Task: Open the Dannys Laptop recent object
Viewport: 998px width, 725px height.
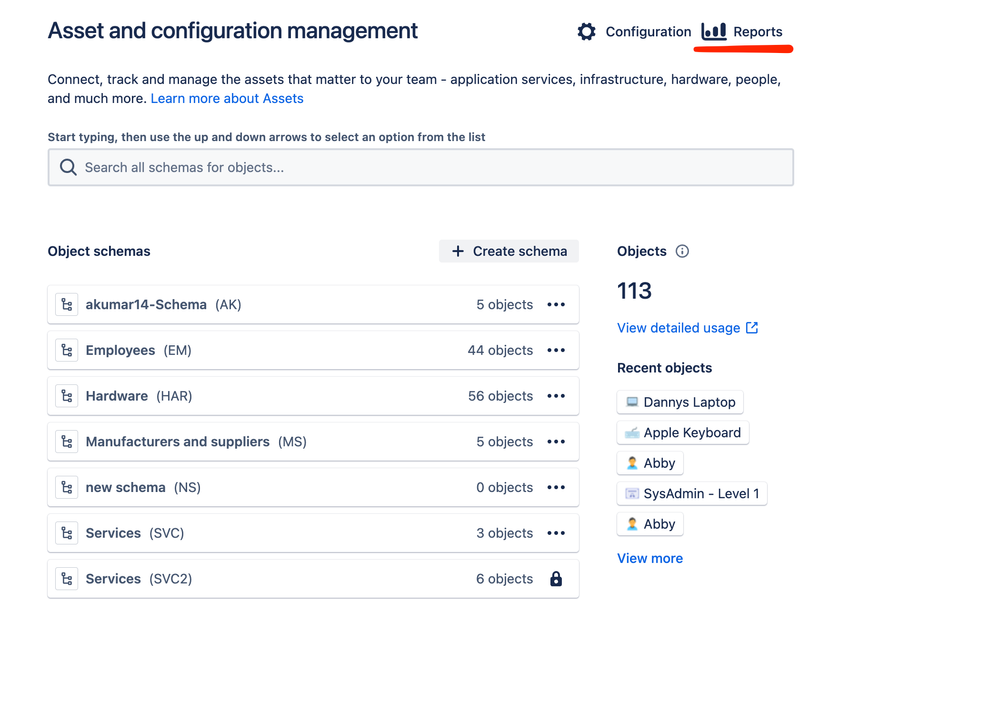Action: 680,402
